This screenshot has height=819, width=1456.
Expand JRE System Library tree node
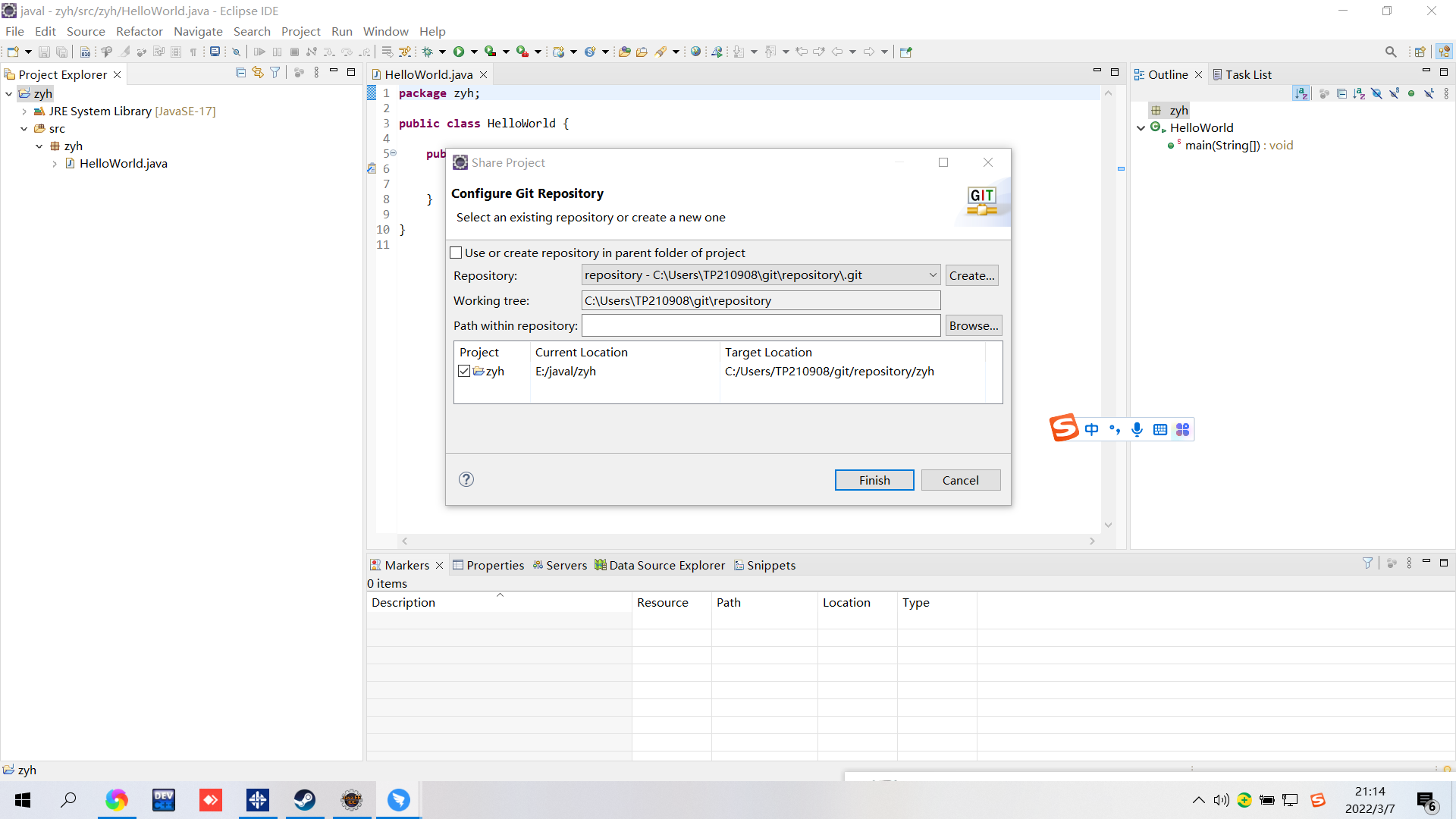(24, 111)
